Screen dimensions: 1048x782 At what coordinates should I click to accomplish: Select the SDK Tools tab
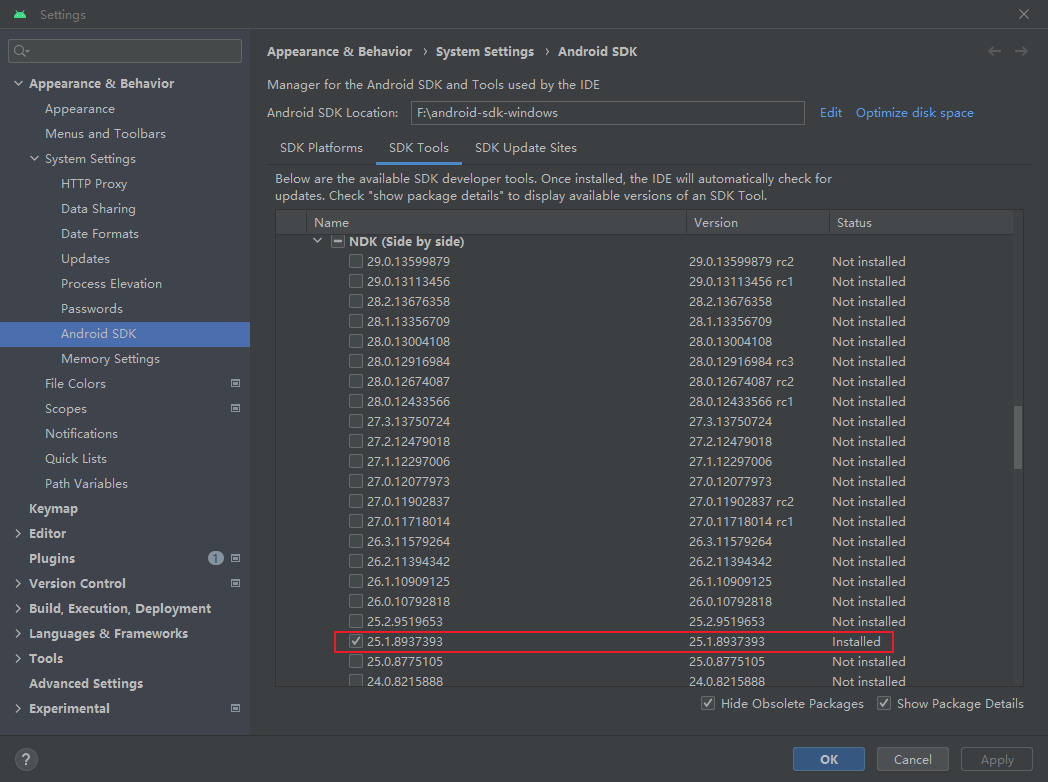[419, 148]
